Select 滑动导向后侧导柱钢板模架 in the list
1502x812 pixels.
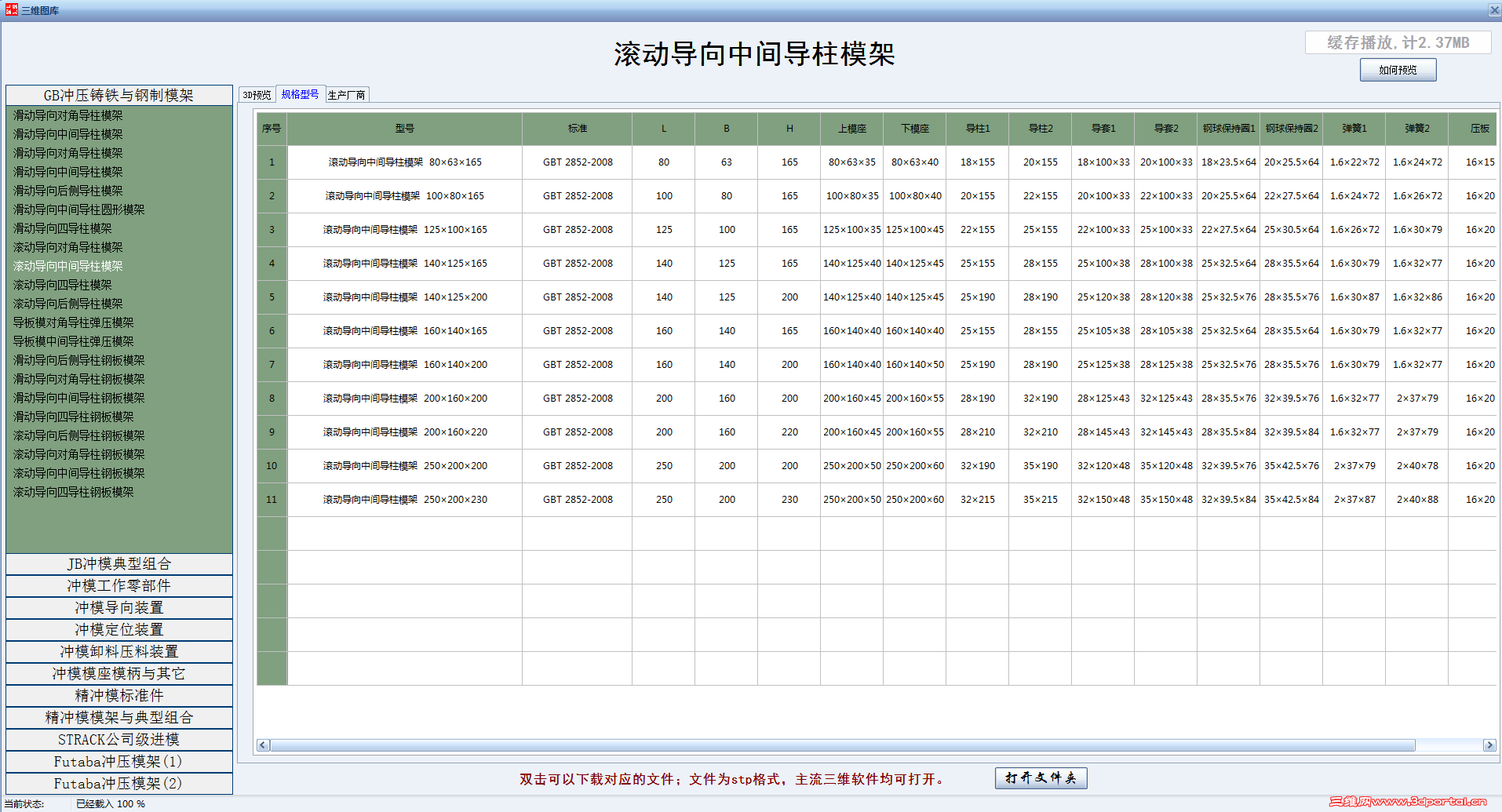[x=79, y=360]
